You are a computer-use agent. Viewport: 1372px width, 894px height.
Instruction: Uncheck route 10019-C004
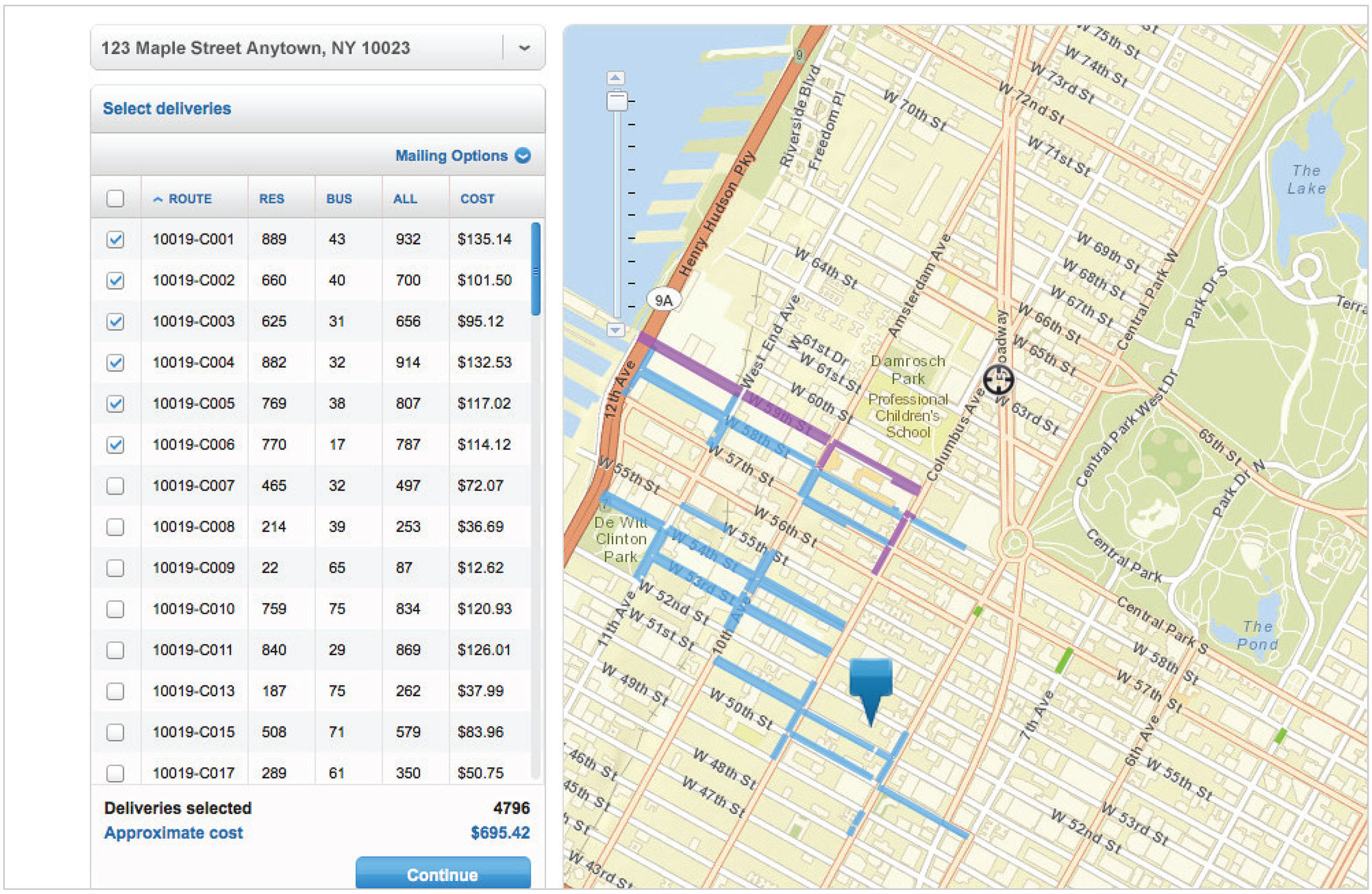point(115,363)
